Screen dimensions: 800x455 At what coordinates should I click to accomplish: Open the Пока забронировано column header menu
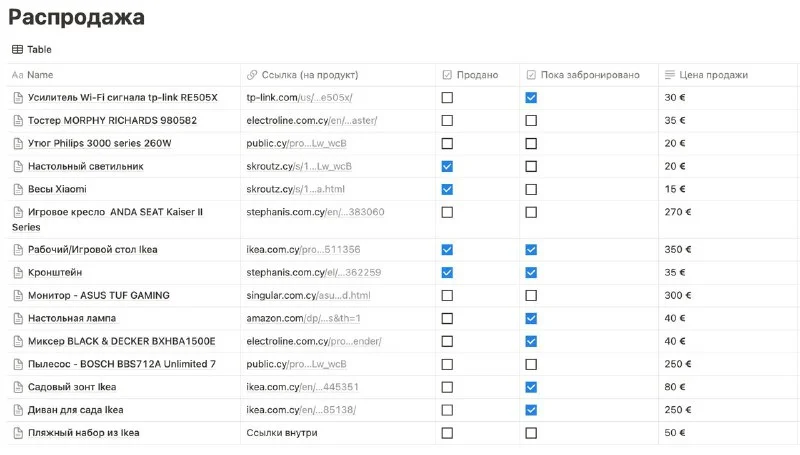[x=589, y=75]
